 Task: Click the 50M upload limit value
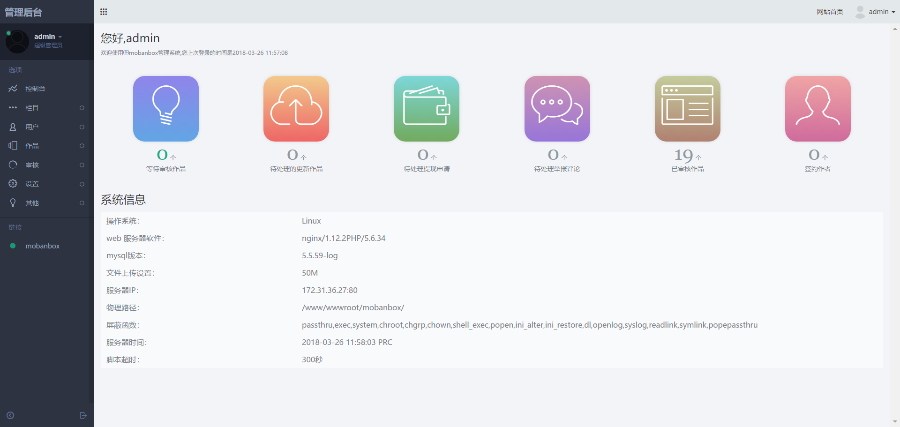(x=309, y=273)
